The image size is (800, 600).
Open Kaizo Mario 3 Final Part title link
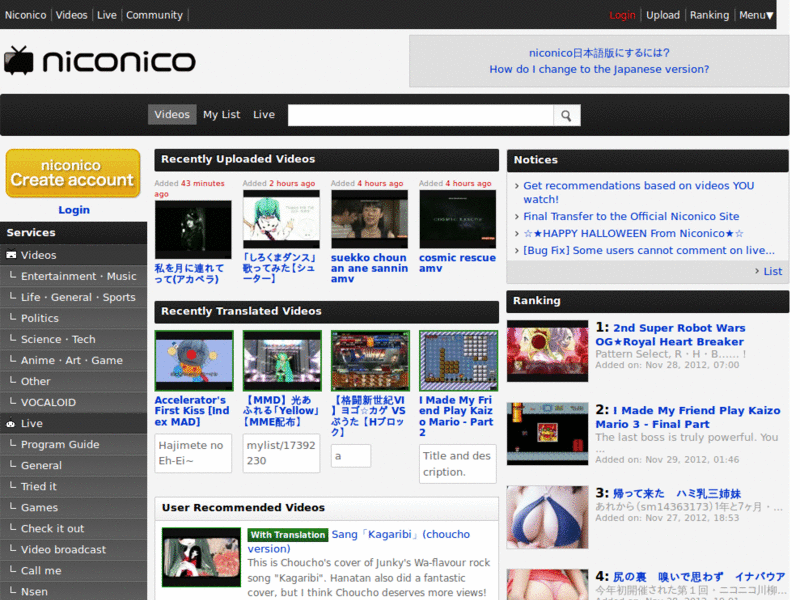688,417
